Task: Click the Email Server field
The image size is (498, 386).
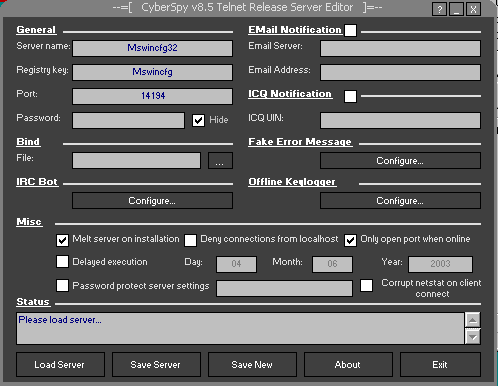Action: coord(400,48)
